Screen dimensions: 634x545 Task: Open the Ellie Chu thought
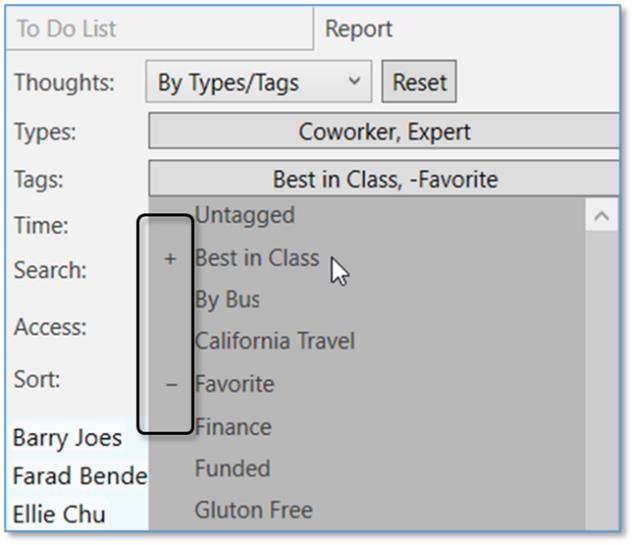point(61,515)
